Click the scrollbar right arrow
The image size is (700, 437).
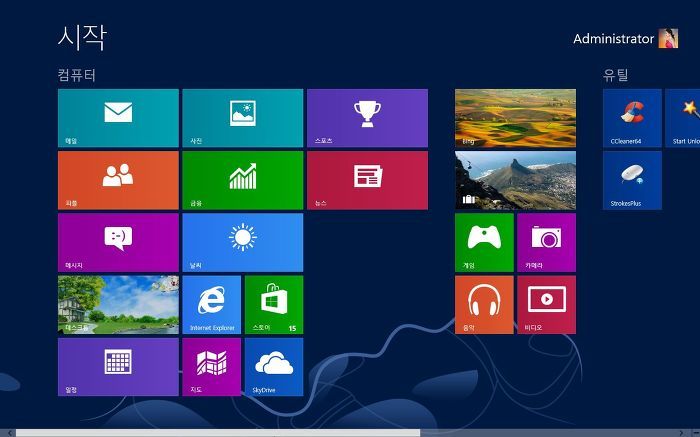pos(681,433)
